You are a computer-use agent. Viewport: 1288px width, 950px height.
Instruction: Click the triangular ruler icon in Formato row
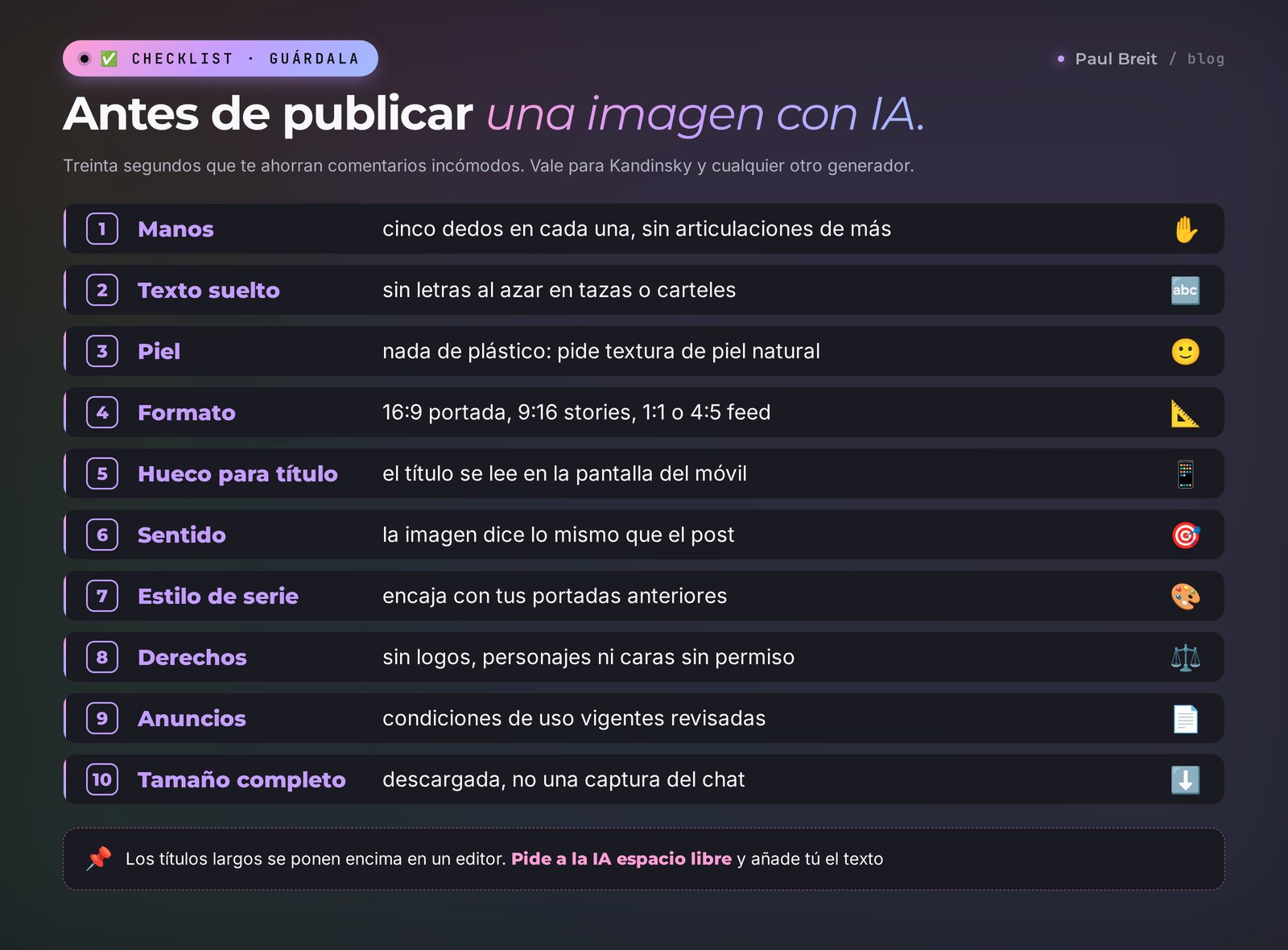(x=1186, y=413)
